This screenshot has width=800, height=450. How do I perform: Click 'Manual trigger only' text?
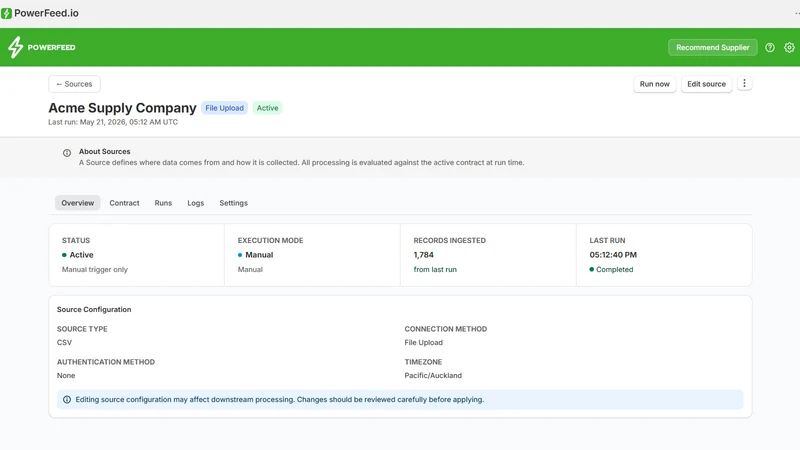(95, 269)
